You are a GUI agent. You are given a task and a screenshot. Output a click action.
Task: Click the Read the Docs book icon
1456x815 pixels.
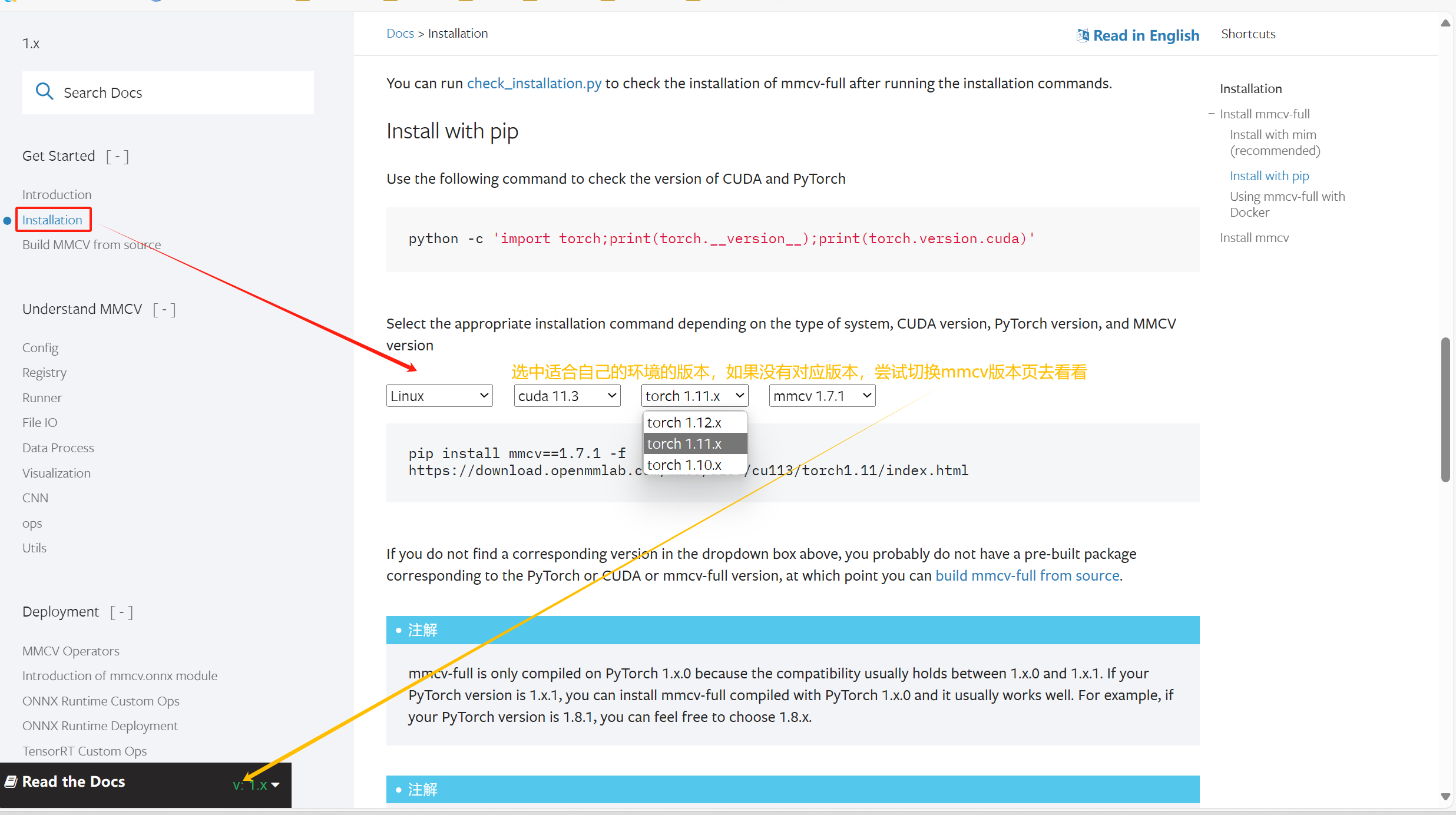(x=11, y=781)
